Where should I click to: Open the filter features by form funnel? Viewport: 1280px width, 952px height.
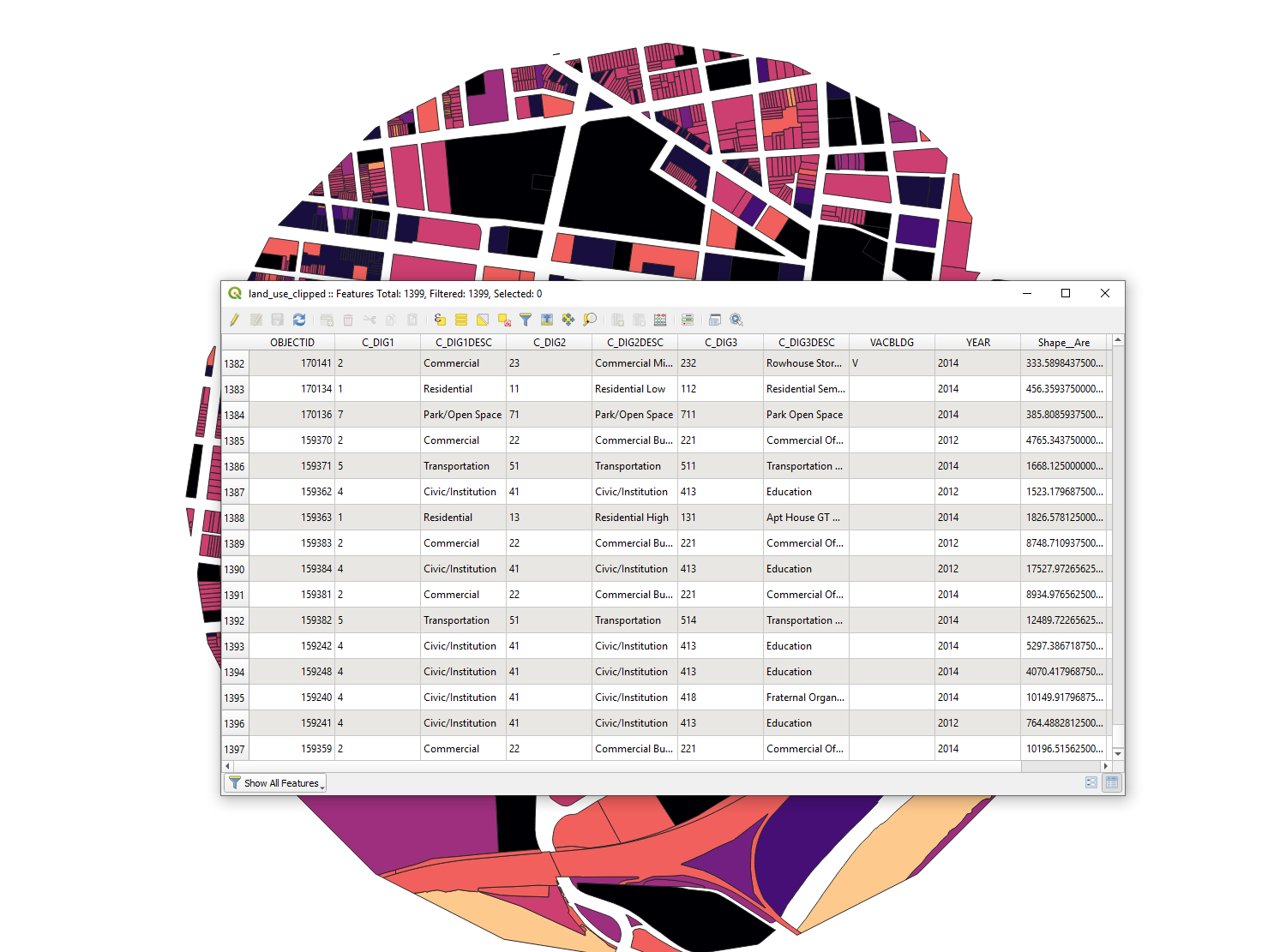(x=526, y=320)
